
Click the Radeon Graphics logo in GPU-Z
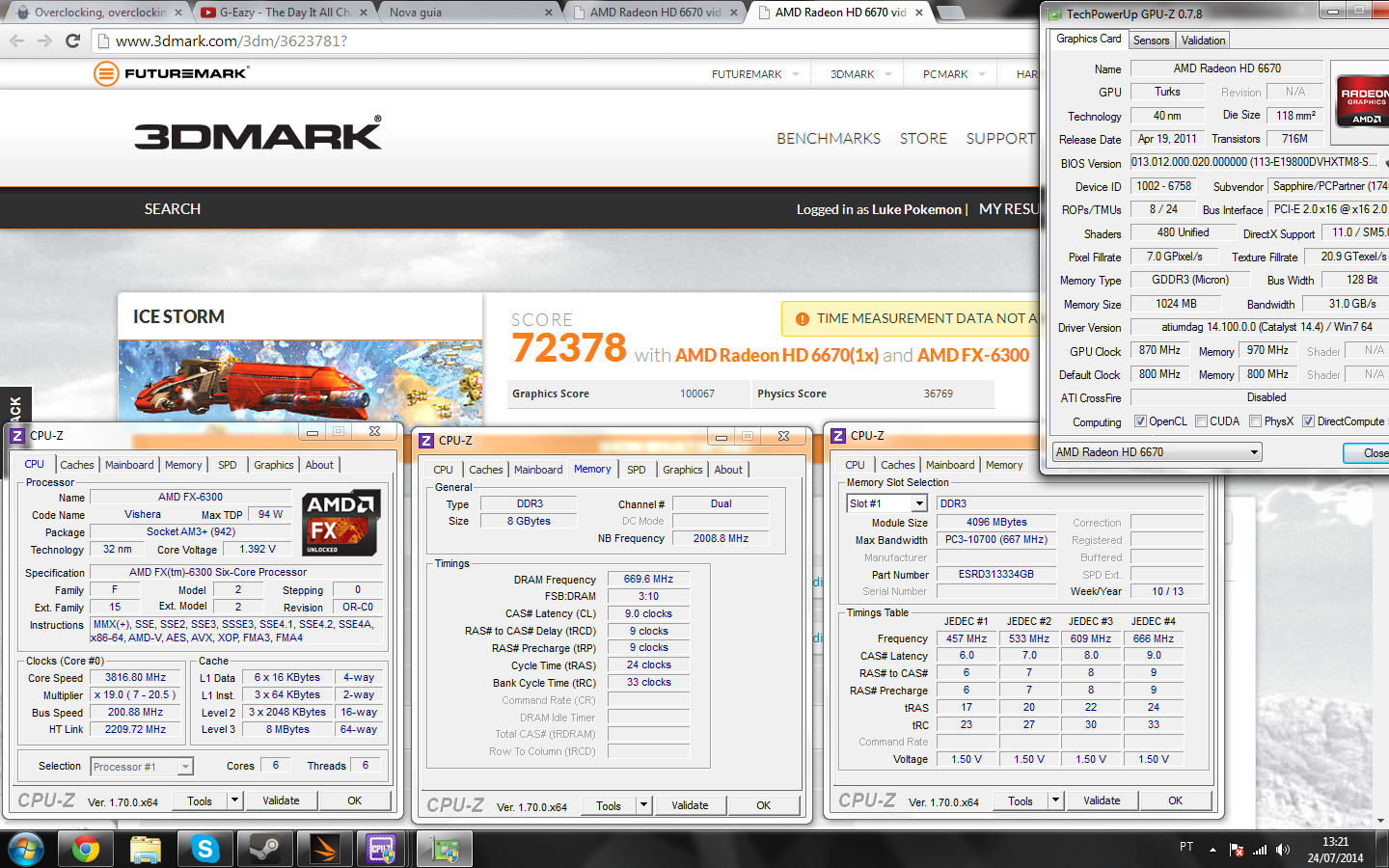[1363, 102]
